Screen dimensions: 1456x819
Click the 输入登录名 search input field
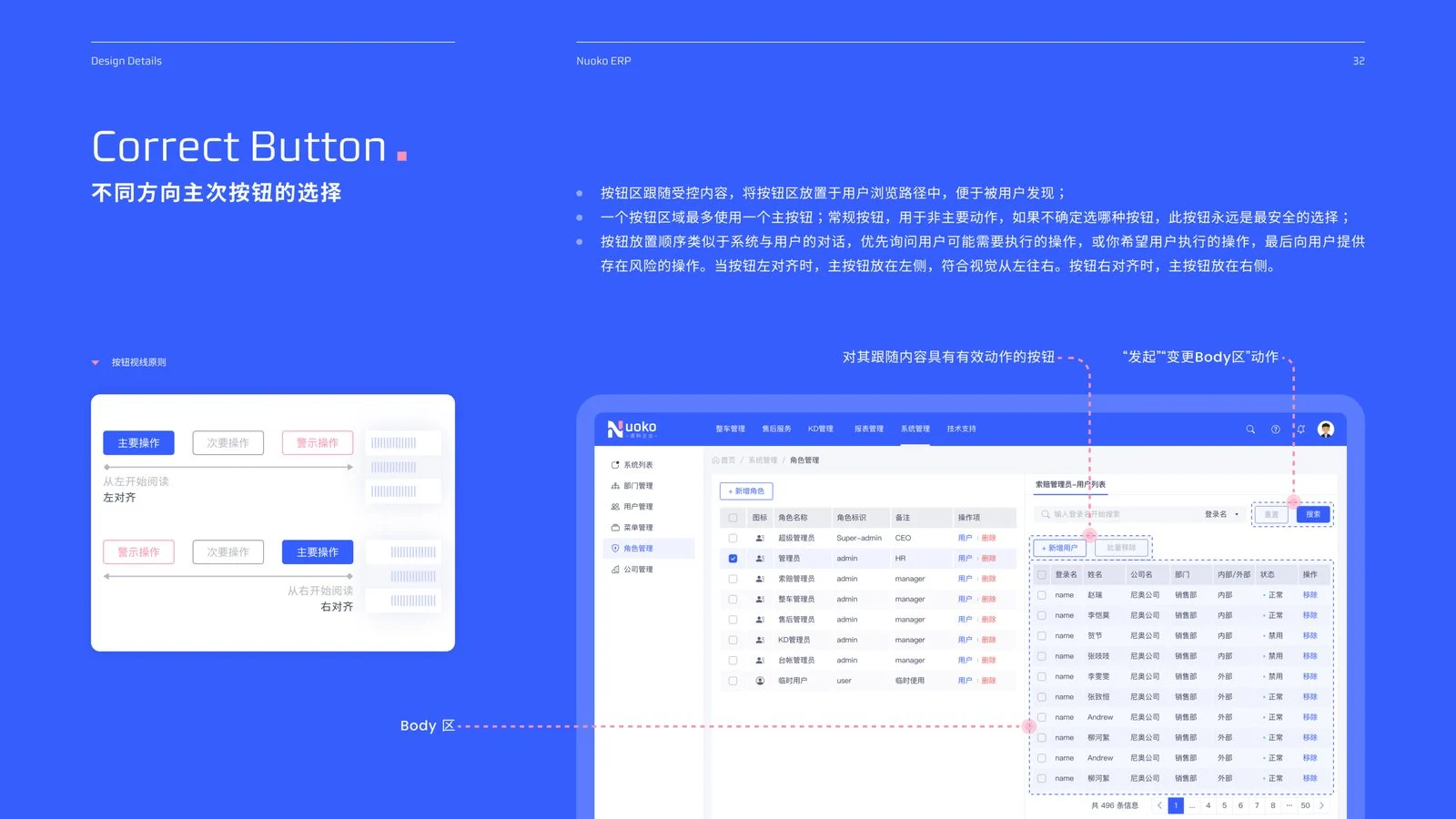click(1117, 514)
